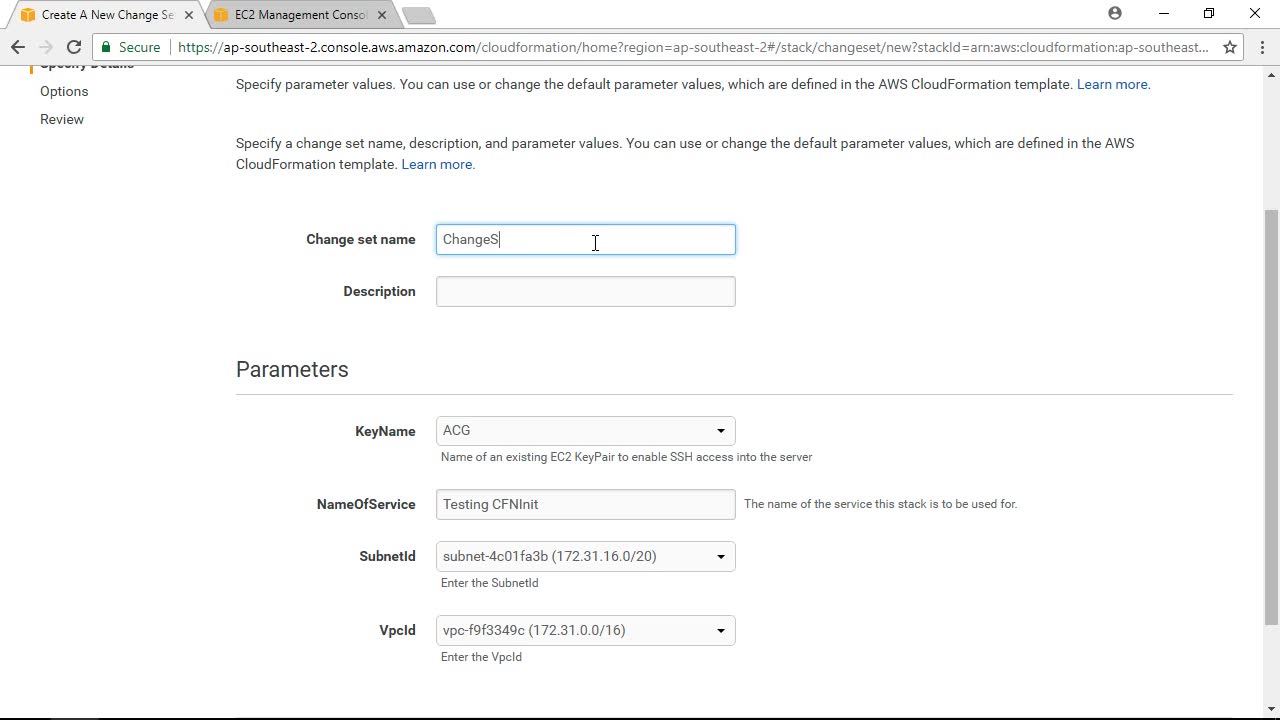1280x720 pixels.
Task: Open a new browser tab
Action: coord(419,15)
